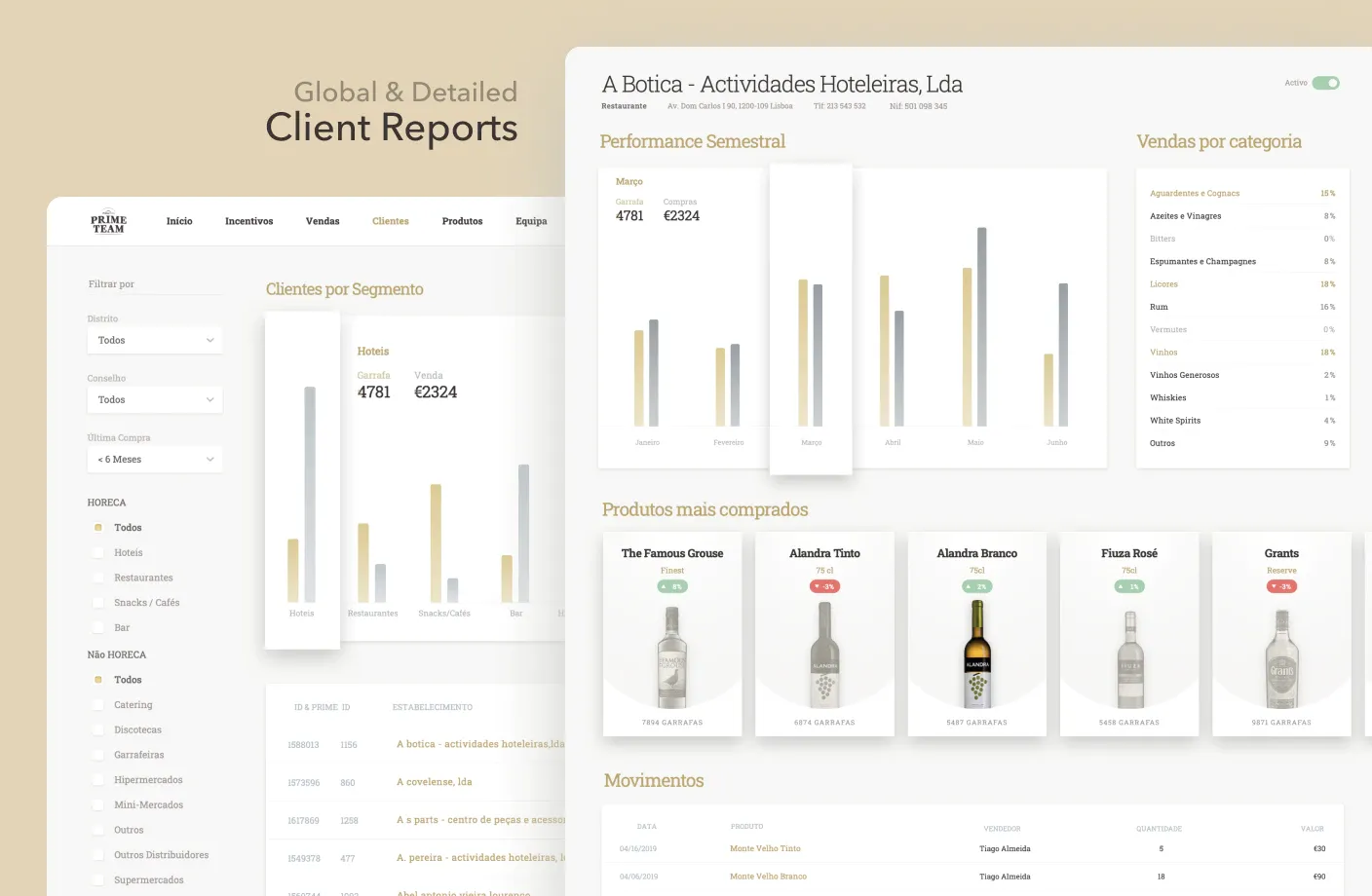1372x896 pixels.
Task: Check the Hipermercados filter
Action: 98,780
